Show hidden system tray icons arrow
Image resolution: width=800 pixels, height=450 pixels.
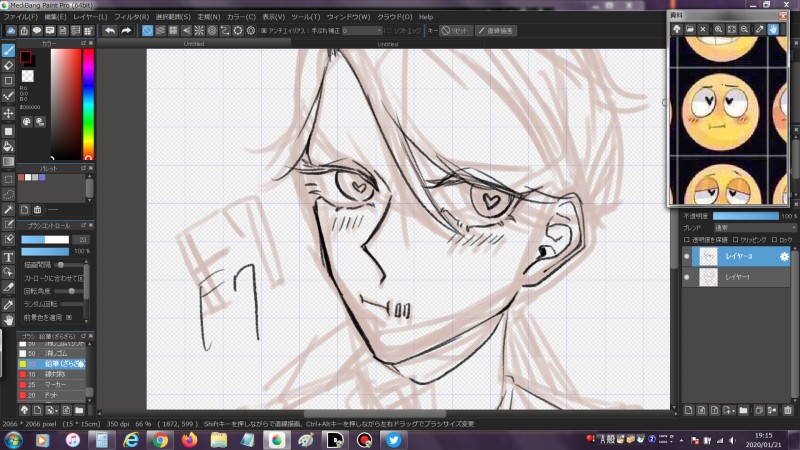pos(682,440)
